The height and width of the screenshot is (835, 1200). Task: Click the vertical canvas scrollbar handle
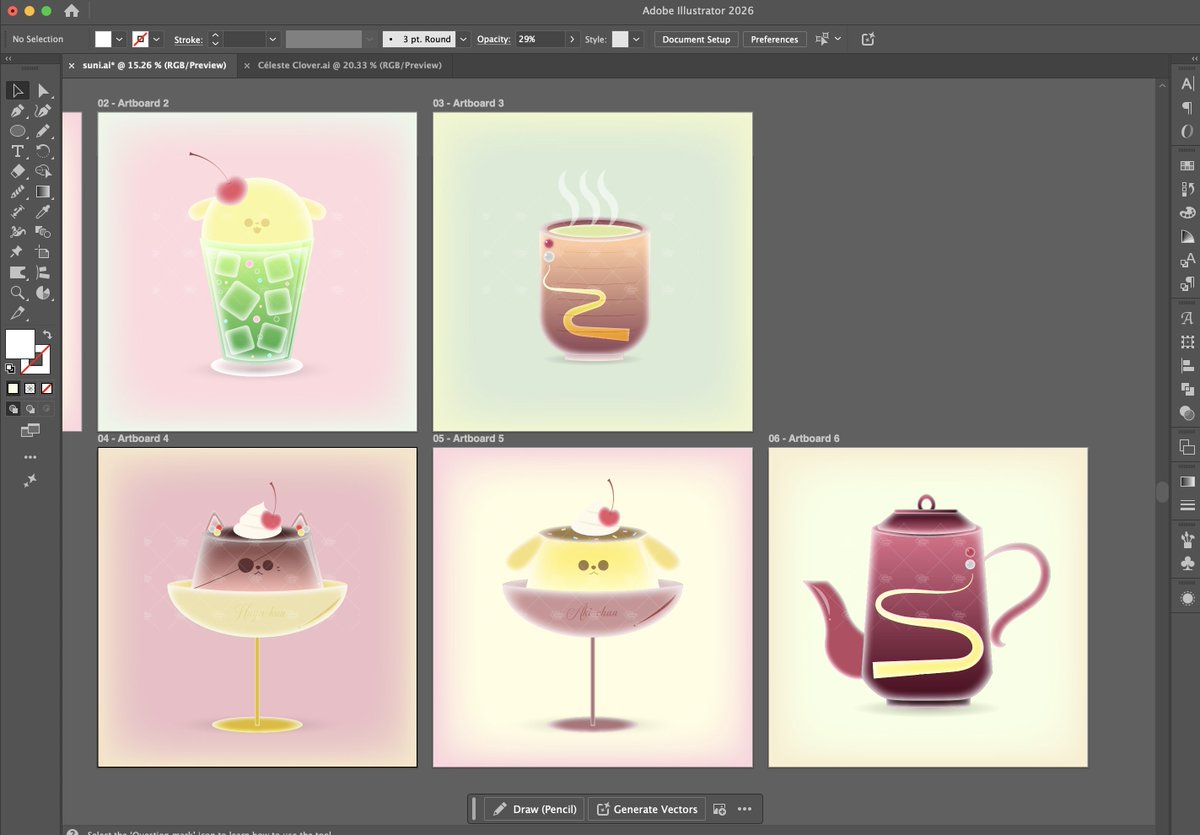click(x=1162, y=492)
